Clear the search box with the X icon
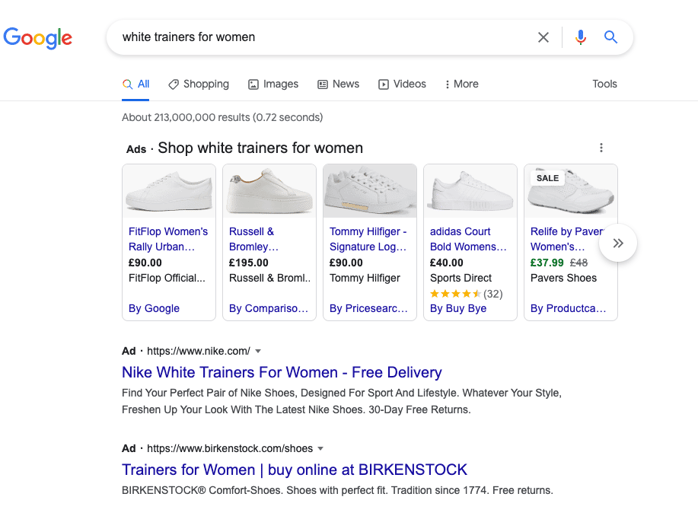 point(543,37)
